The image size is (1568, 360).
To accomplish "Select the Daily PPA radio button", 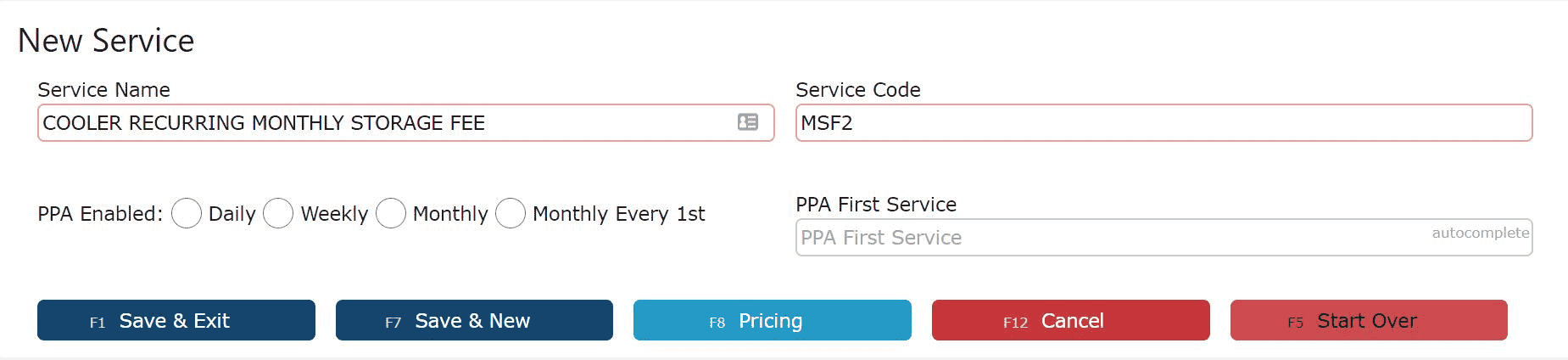I will pyautogui.click(x=187, y=214).
